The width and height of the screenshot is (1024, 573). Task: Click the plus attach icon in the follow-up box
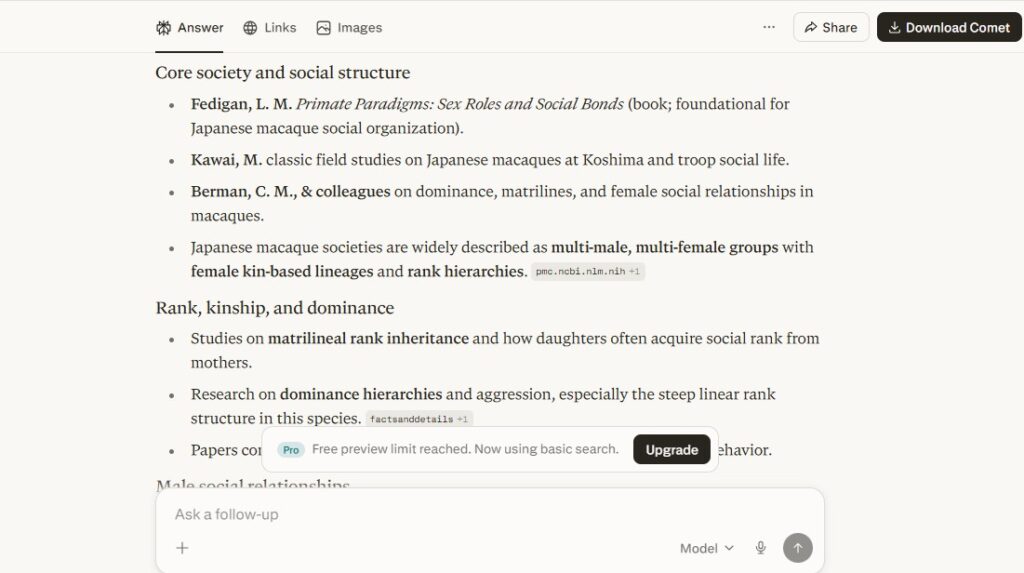tap(182, 548)
